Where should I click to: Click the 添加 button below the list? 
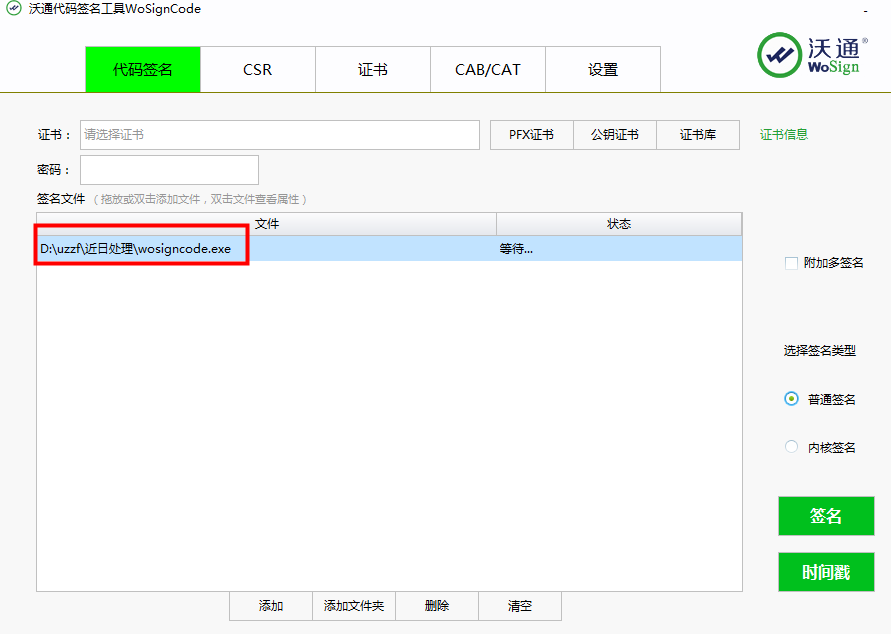(270, 606)
